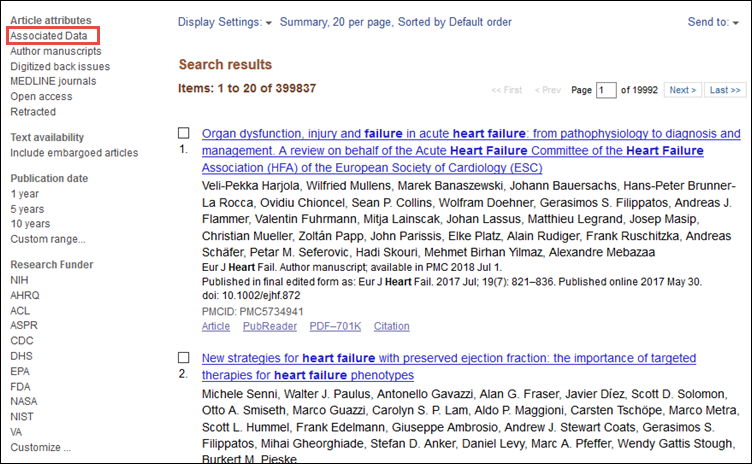Click the Page number input field
Image resolution: width=752 pixels, height=464 pixels.
pos(606,90)
